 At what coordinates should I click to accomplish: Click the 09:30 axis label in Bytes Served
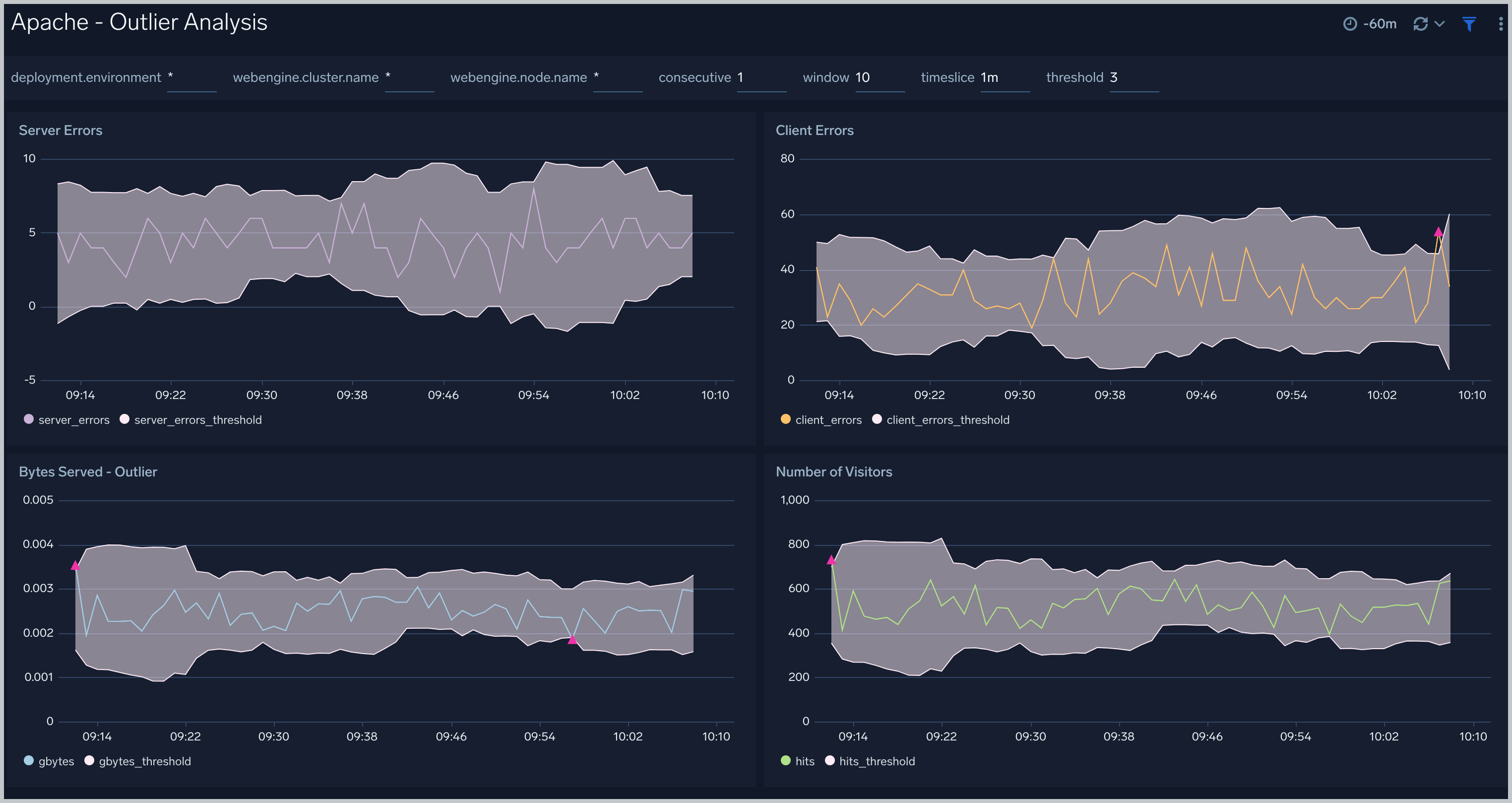pos(273,736)
